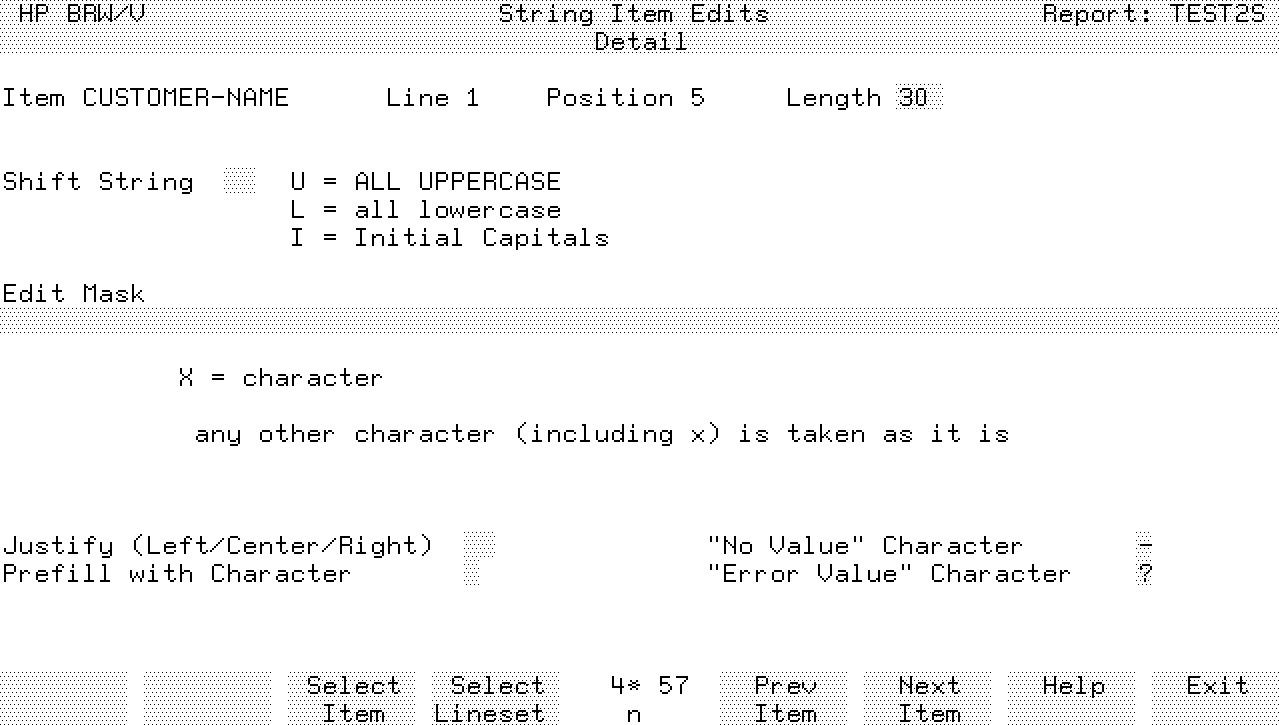Click the Edit Mask entry line
This screenshot has width=1279, height=725.
click(x=639, y=322)
